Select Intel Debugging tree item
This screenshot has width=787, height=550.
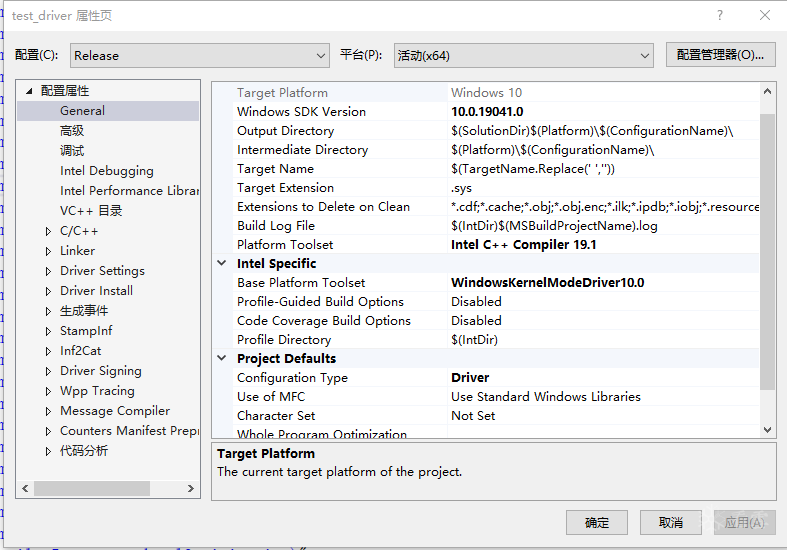click(106, 171)
